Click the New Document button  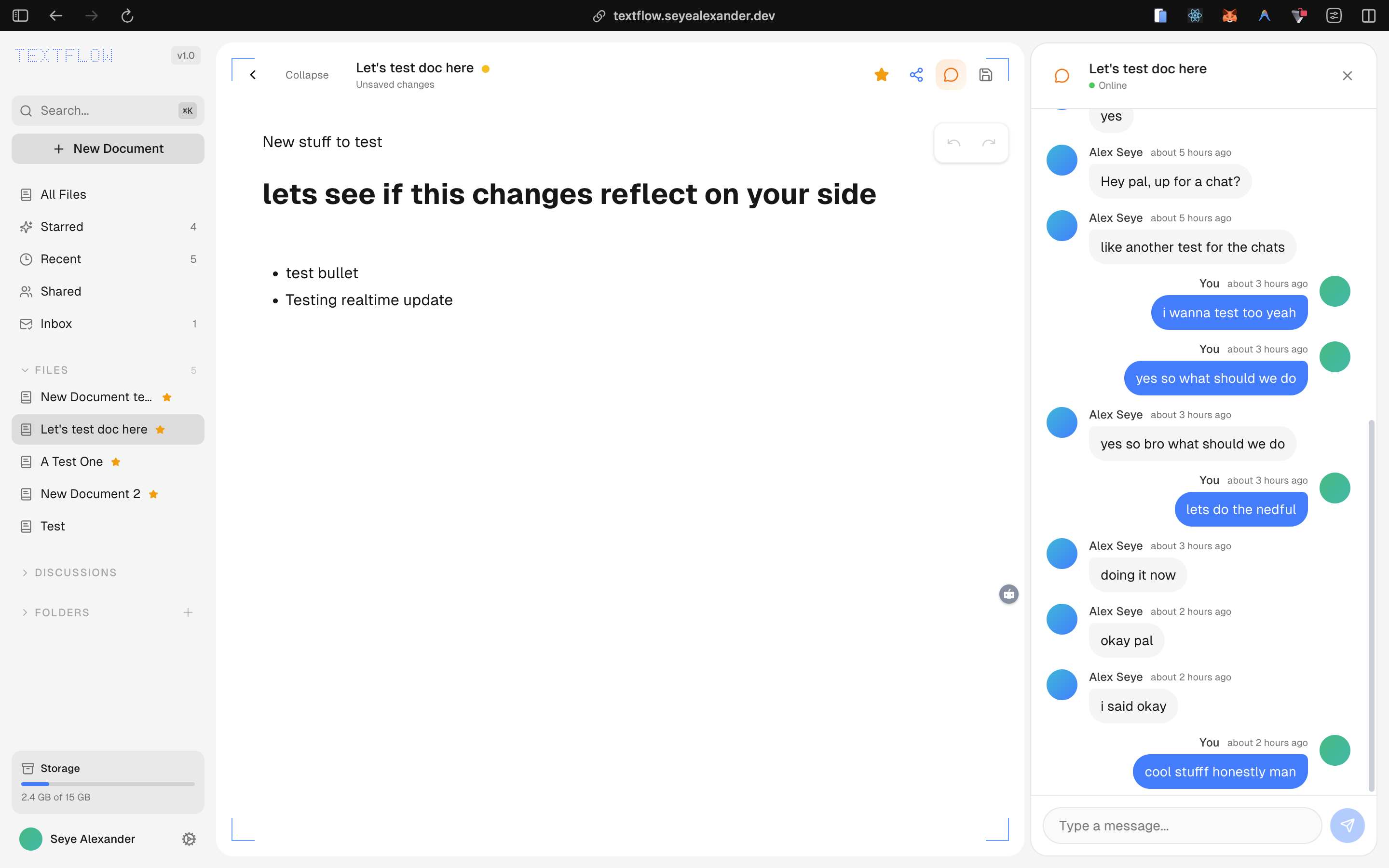pyautogui.click(x=108, y=148)
